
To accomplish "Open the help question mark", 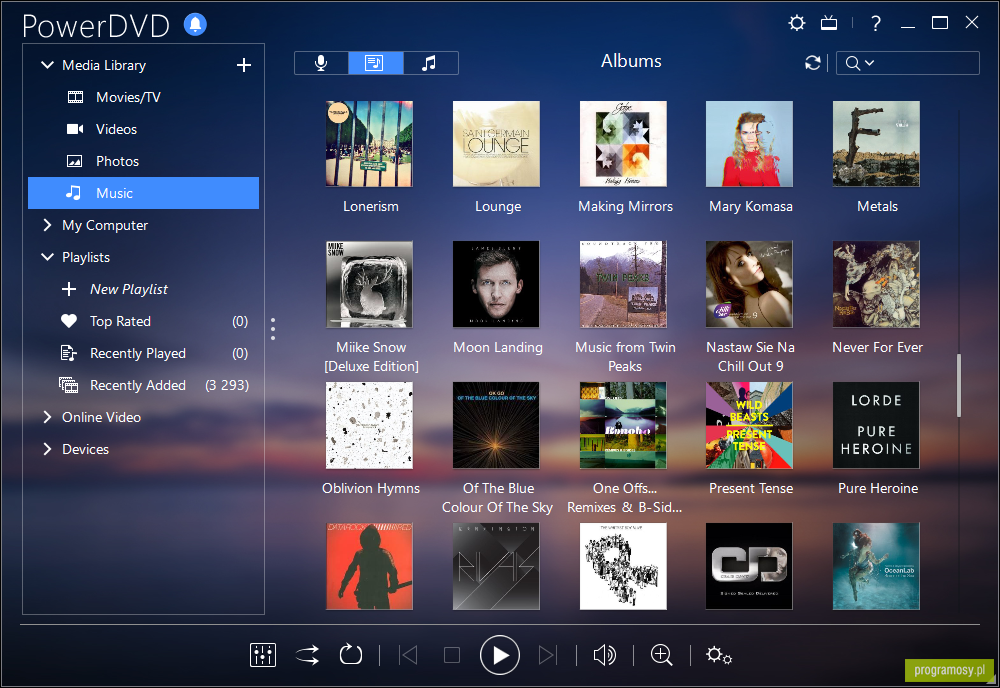I will [876, 24].
